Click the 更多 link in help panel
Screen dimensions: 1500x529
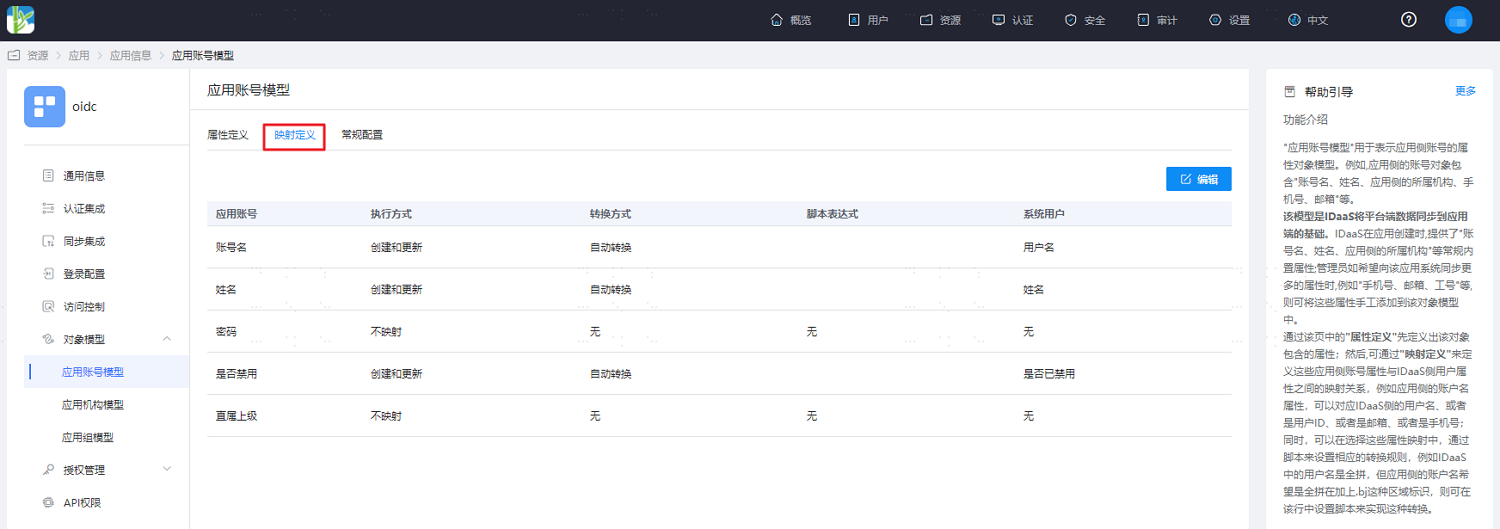pos(1465,91)
